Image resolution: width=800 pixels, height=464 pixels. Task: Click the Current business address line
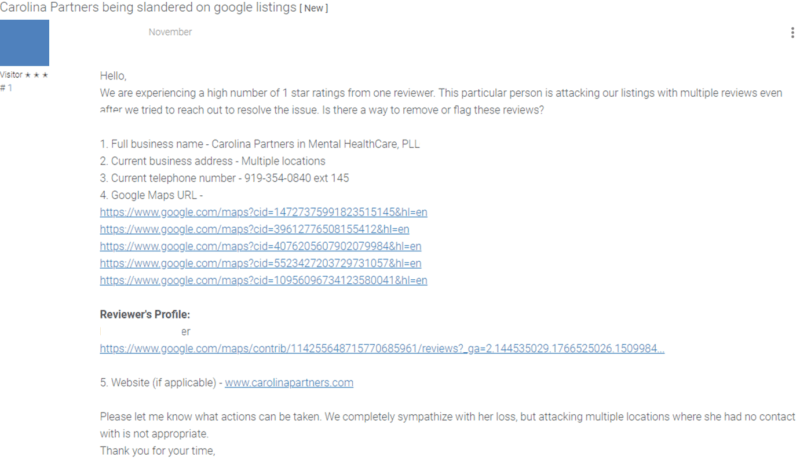(212, 161)
